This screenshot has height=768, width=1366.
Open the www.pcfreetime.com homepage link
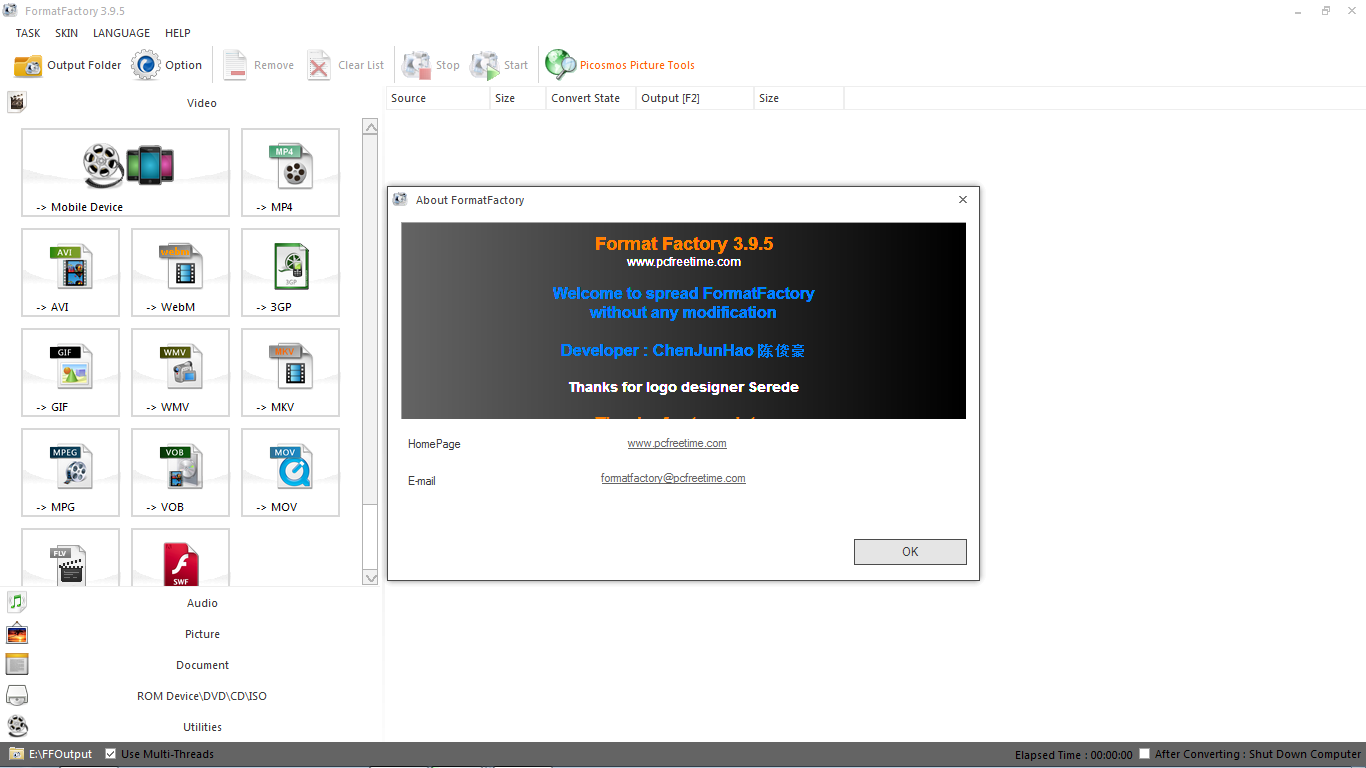click(x=677, y=443)
